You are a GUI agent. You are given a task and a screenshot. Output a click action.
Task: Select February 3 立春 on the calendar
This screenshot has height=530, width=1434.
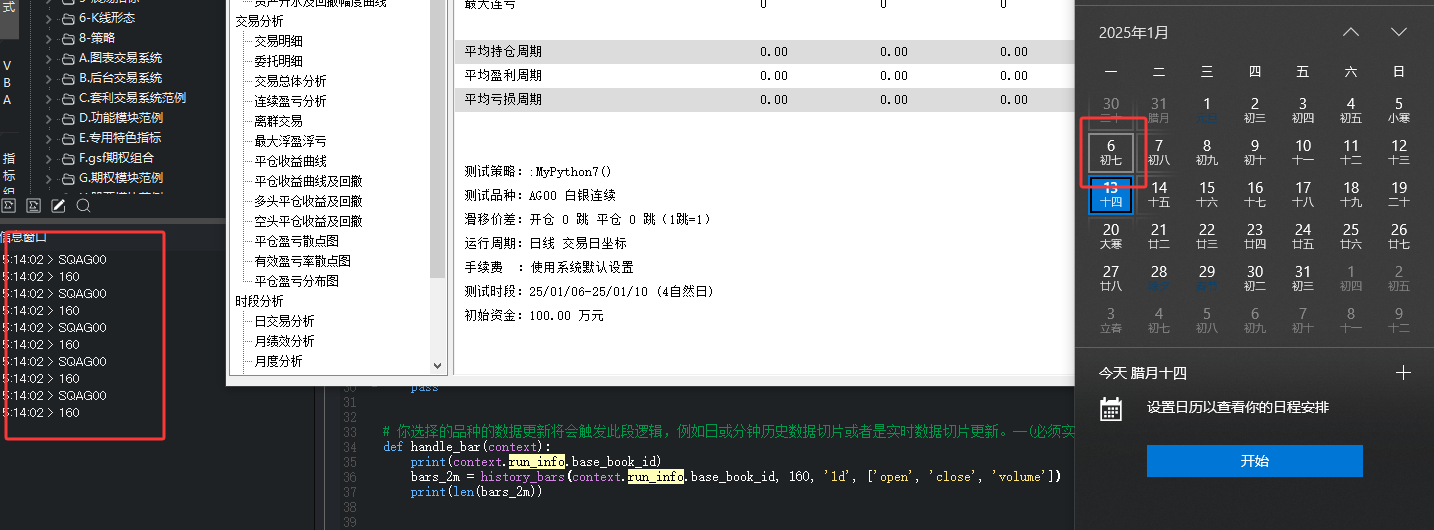(x=1111, y=320)
